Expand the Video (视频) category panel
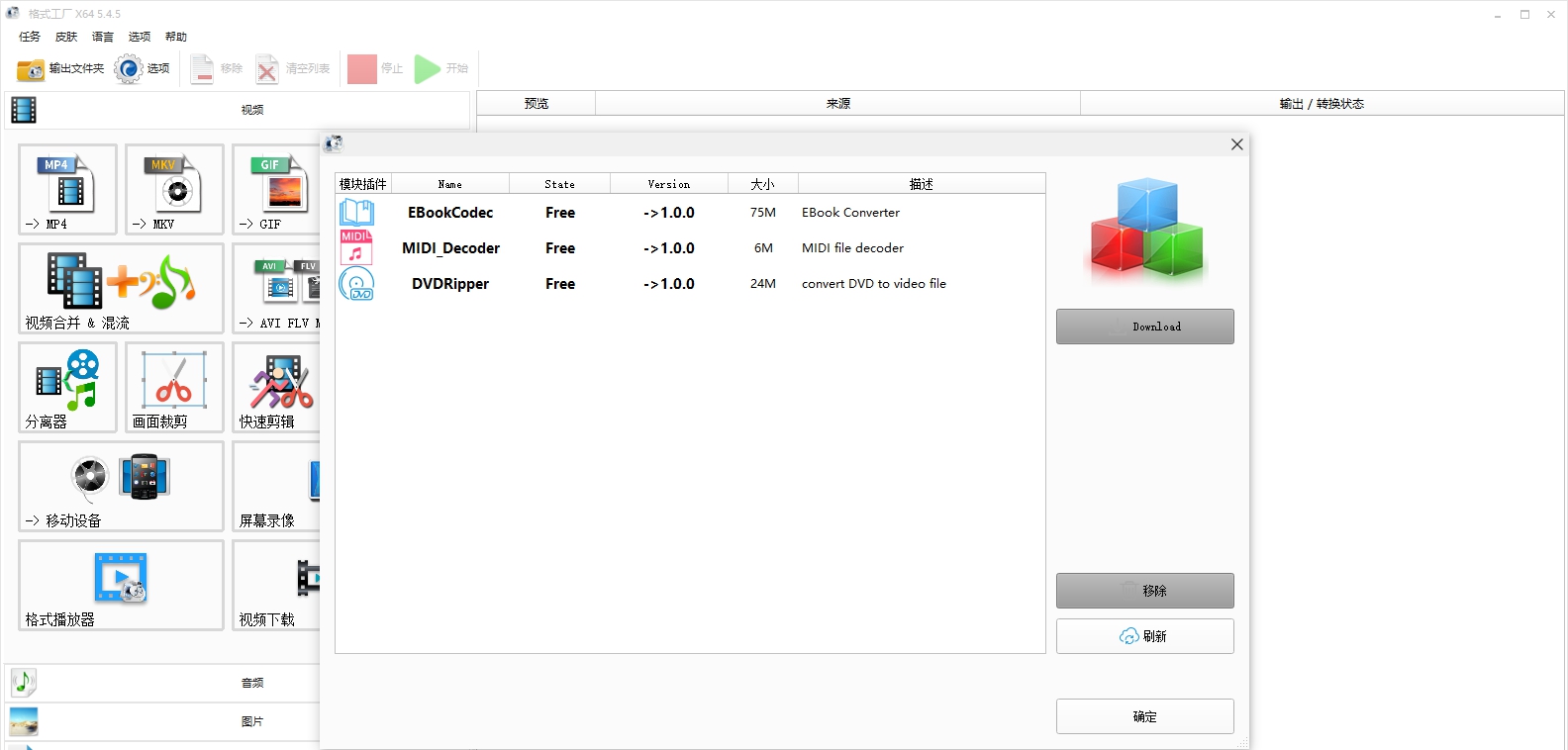This screenshot has width=1568, height=750. (x=238, y=110)
